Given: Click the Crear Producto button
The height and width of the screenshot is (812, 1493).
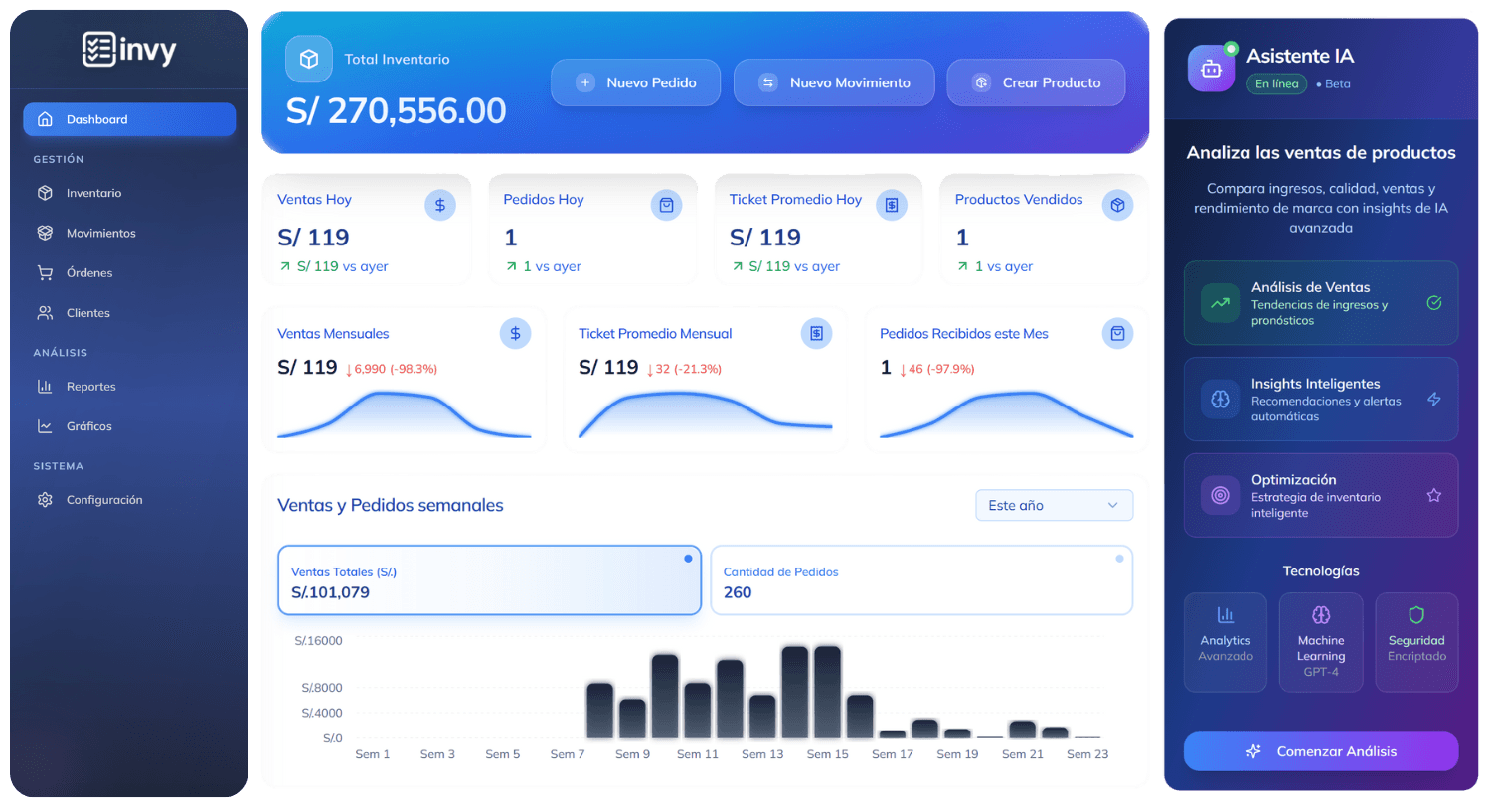Looking at the screenshot, I should 1036,82.
